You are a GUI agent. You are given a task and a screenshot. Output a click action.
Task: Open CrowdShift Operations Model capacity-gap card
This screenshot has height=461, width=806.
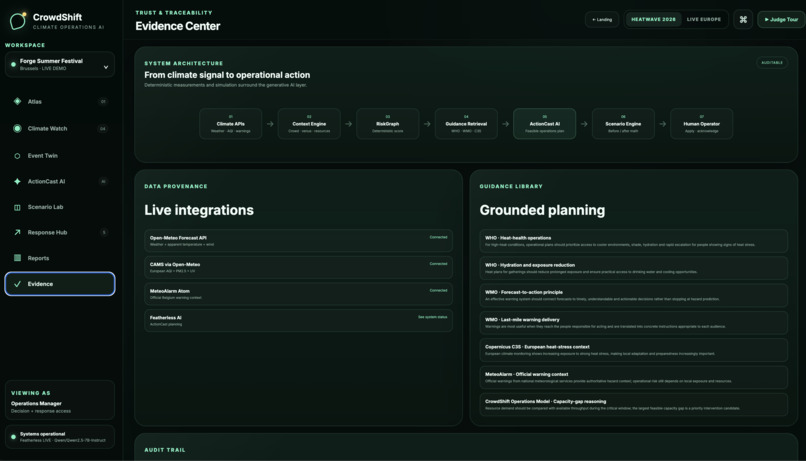click(633, 404)
